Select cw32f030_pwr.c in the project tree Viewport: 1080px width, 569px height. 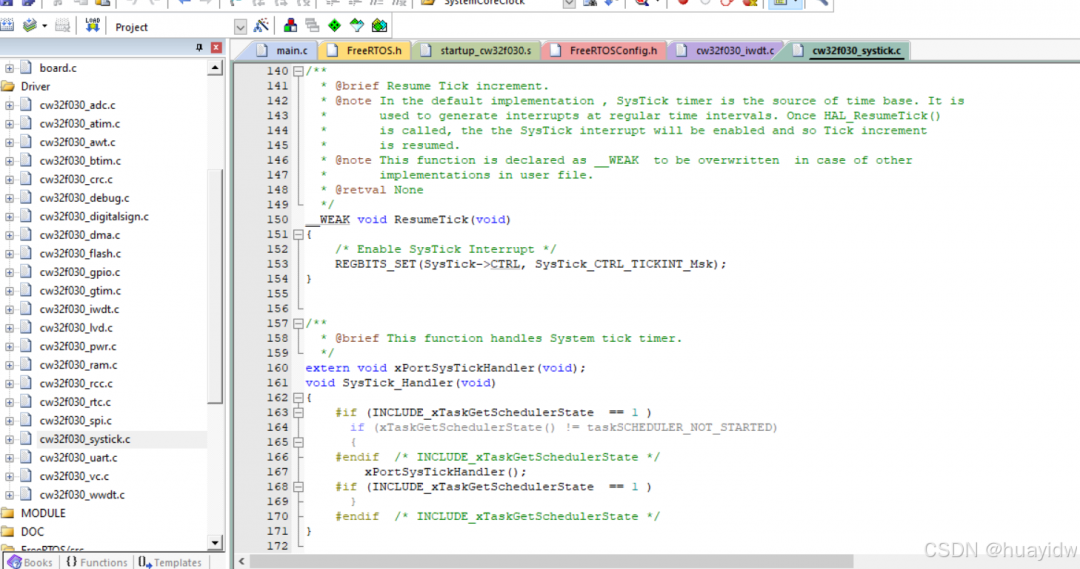pos(78,346)
